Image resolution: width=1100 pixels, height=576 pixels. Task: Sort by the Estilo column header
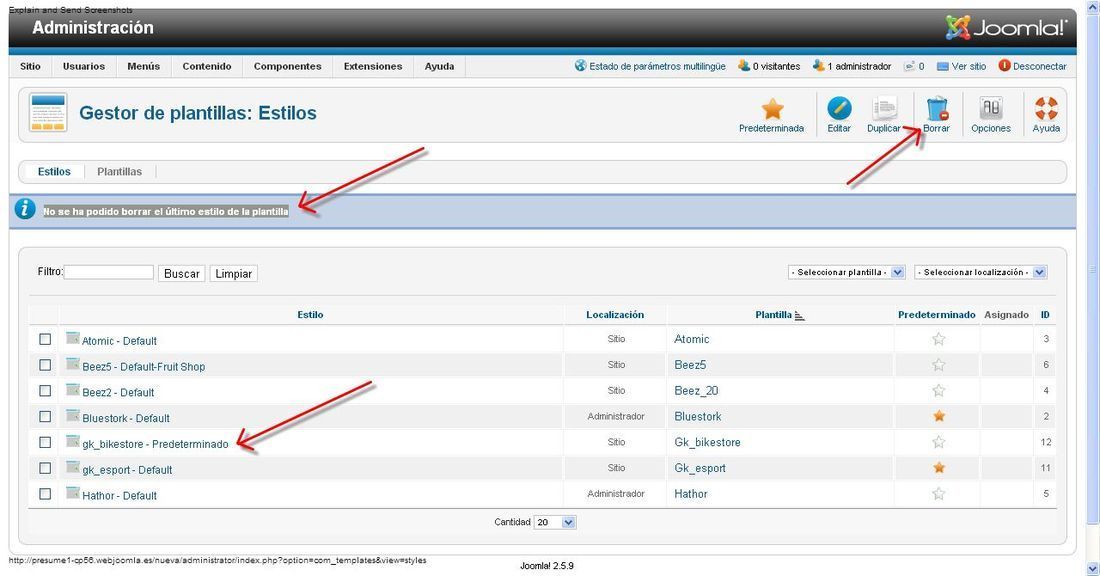[x=310, y=315]
